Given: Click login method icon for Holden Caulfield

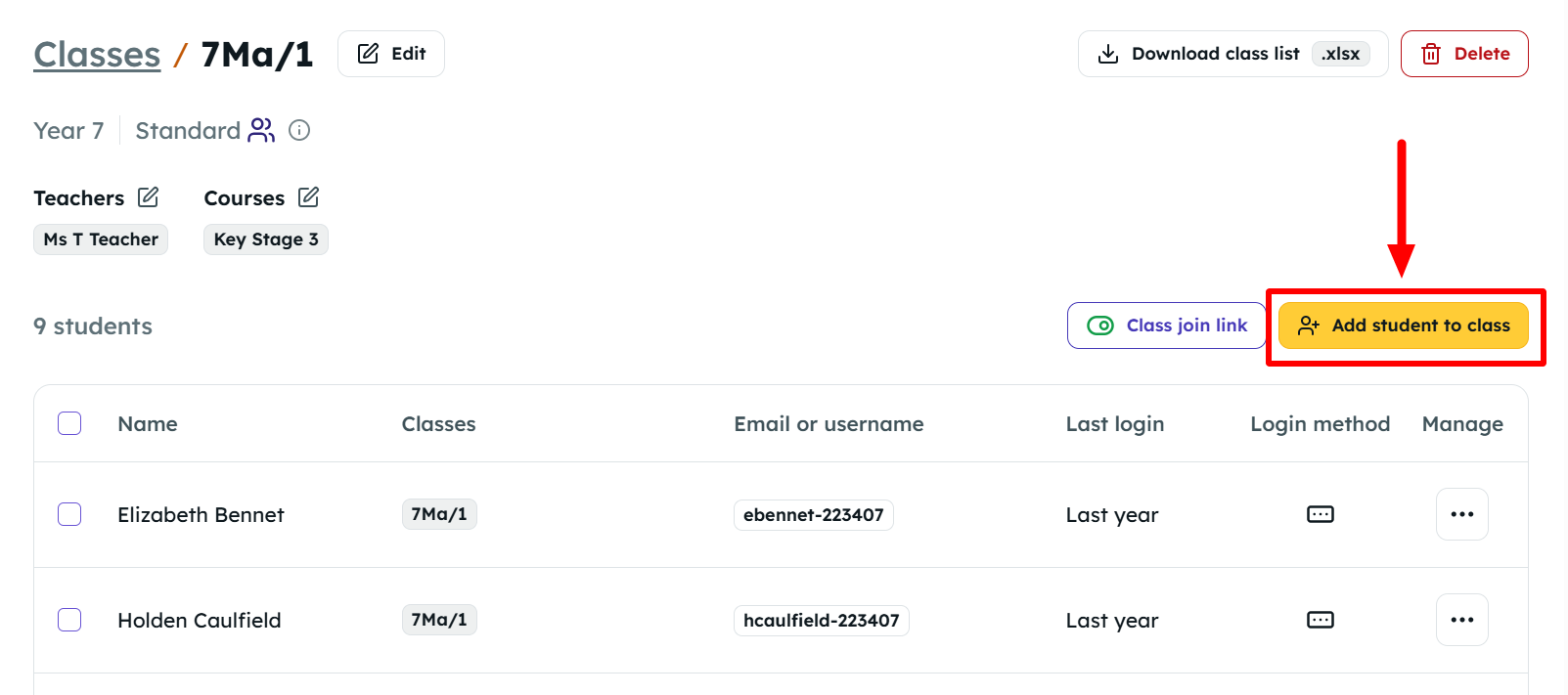Looking at the screenshot, I should (x=1320, y=620).
